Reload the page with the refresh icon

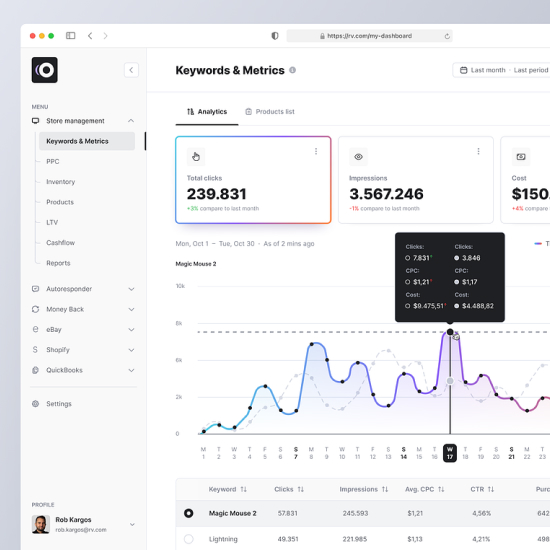[447, 36]
